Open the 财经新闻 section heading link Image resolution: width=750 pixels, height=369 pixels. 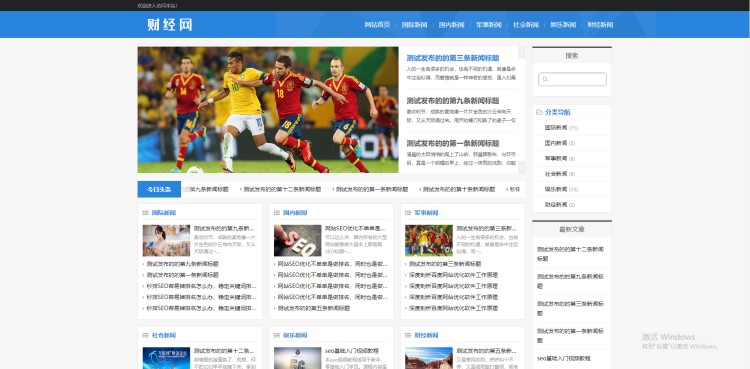click(426, 335)
